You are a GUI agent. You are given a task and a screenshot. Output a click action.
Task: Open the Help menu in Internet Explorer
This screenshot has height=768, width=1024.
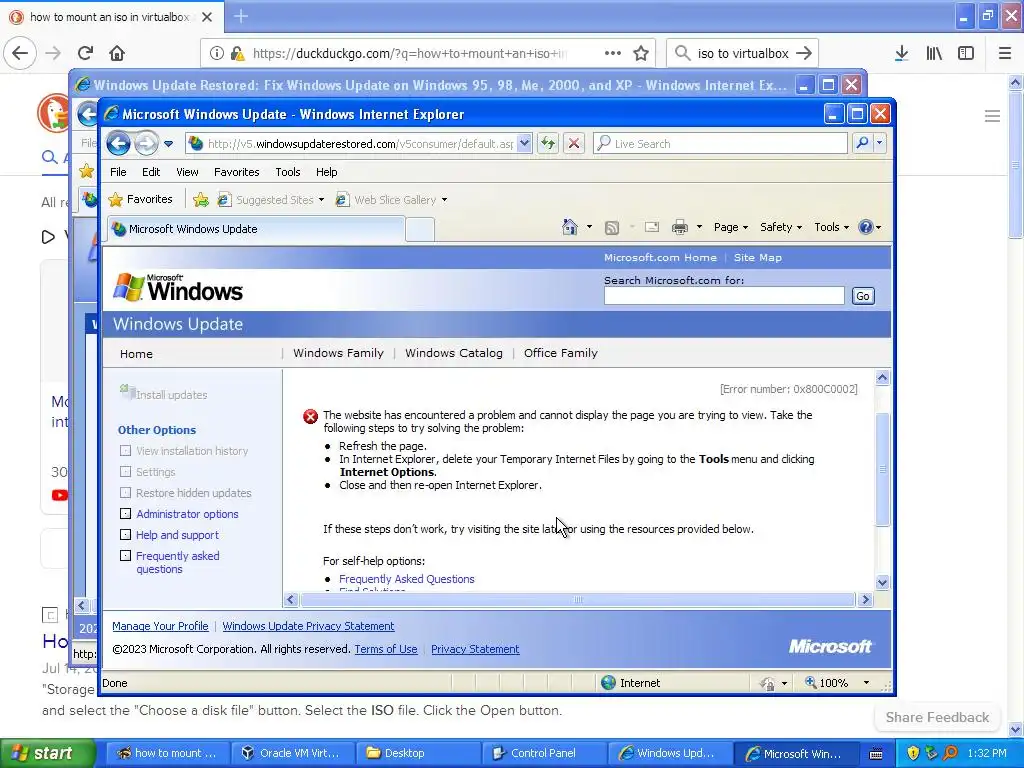click(327, 172)
